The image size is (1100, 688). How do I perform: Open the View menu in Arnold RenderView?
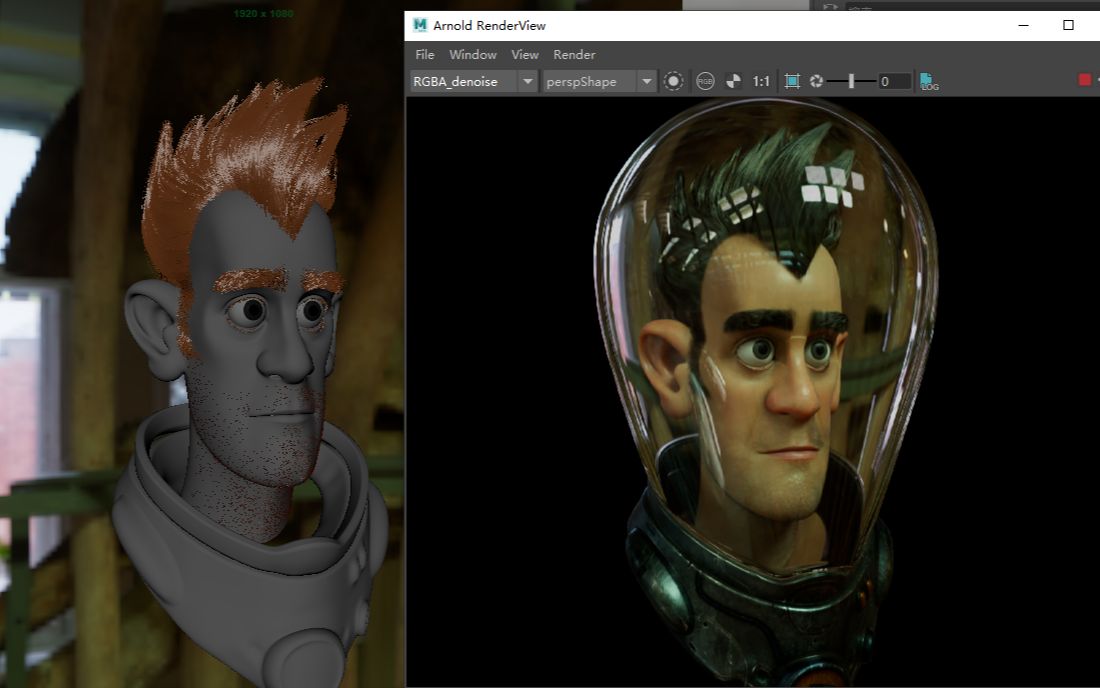525,55
